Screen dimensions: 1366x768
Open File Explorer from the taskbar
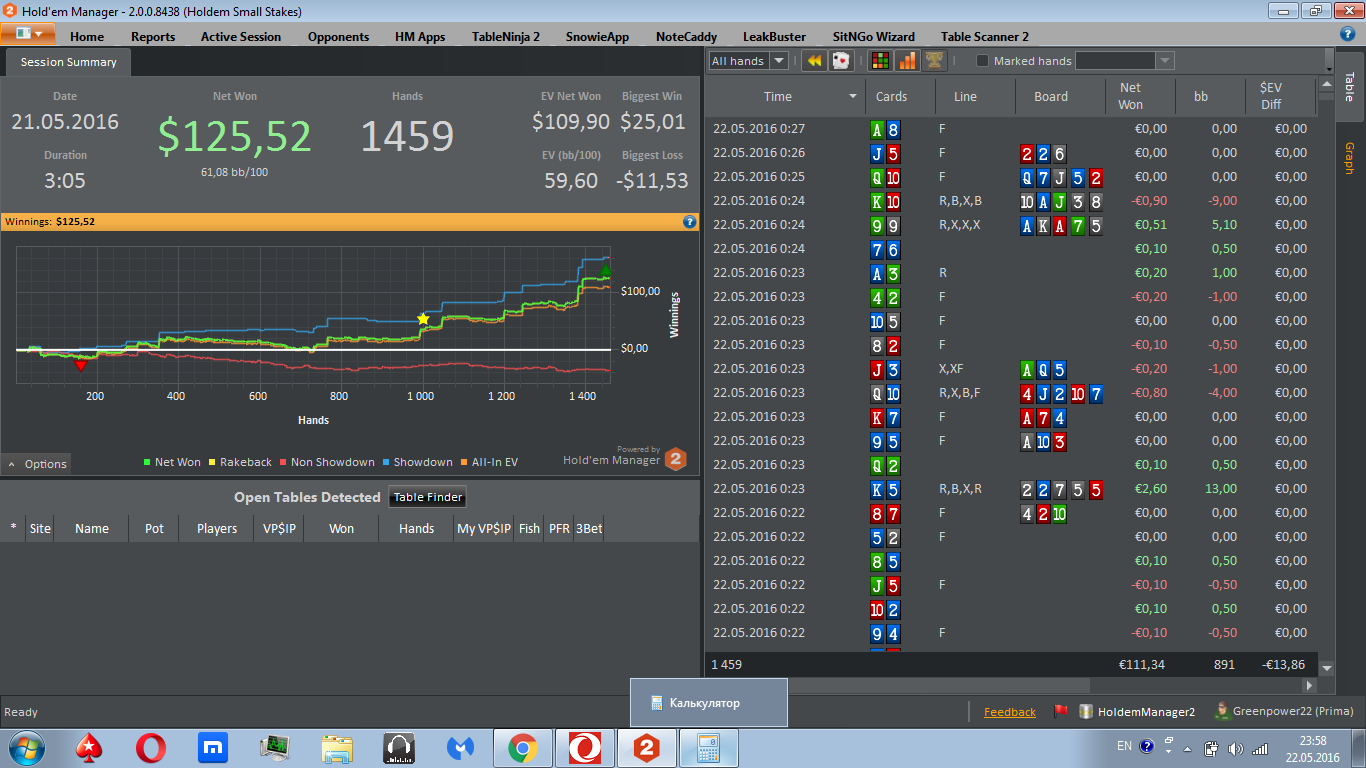pos(337,747)
